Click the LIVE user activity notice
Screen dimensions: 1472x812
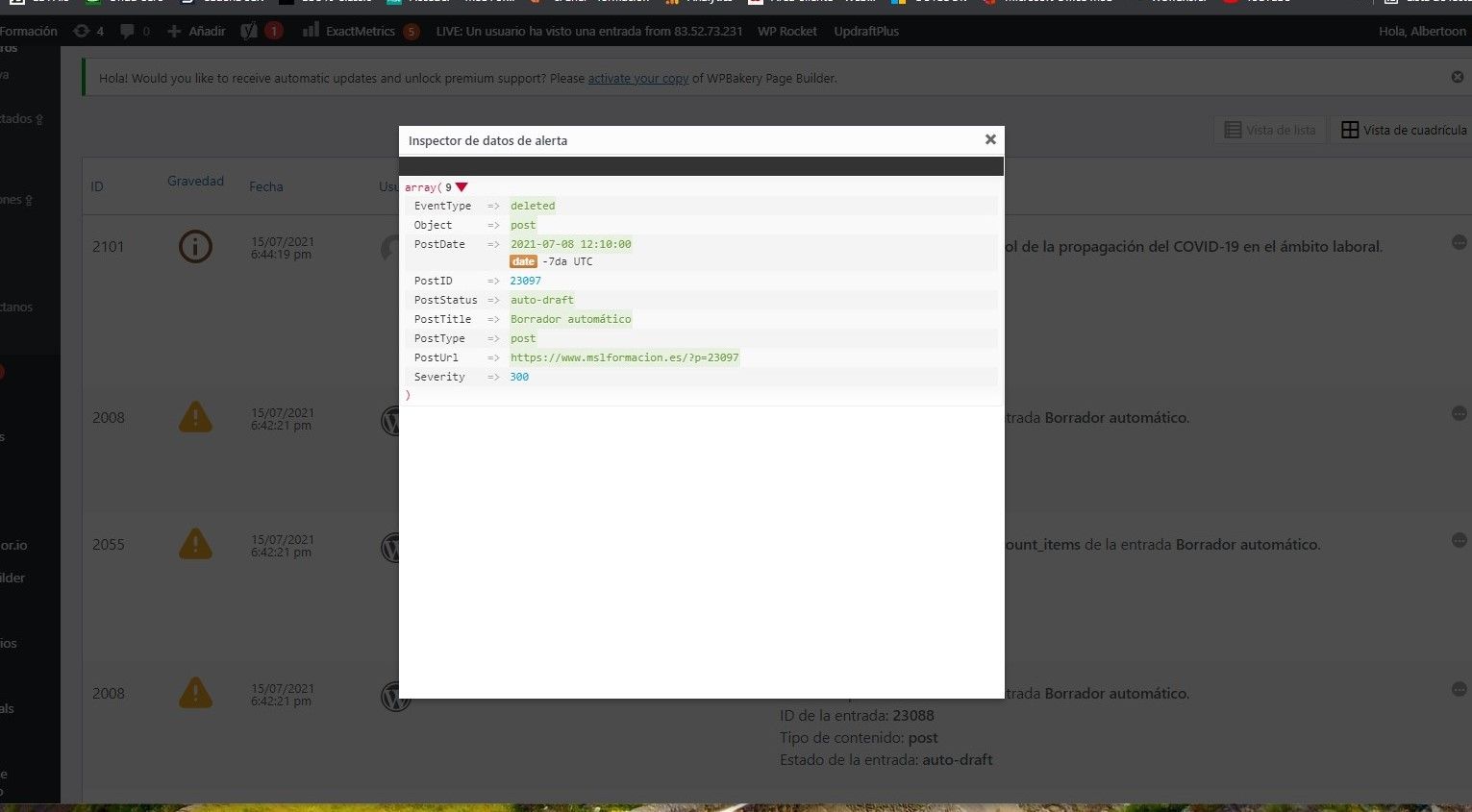coord(588,31)
